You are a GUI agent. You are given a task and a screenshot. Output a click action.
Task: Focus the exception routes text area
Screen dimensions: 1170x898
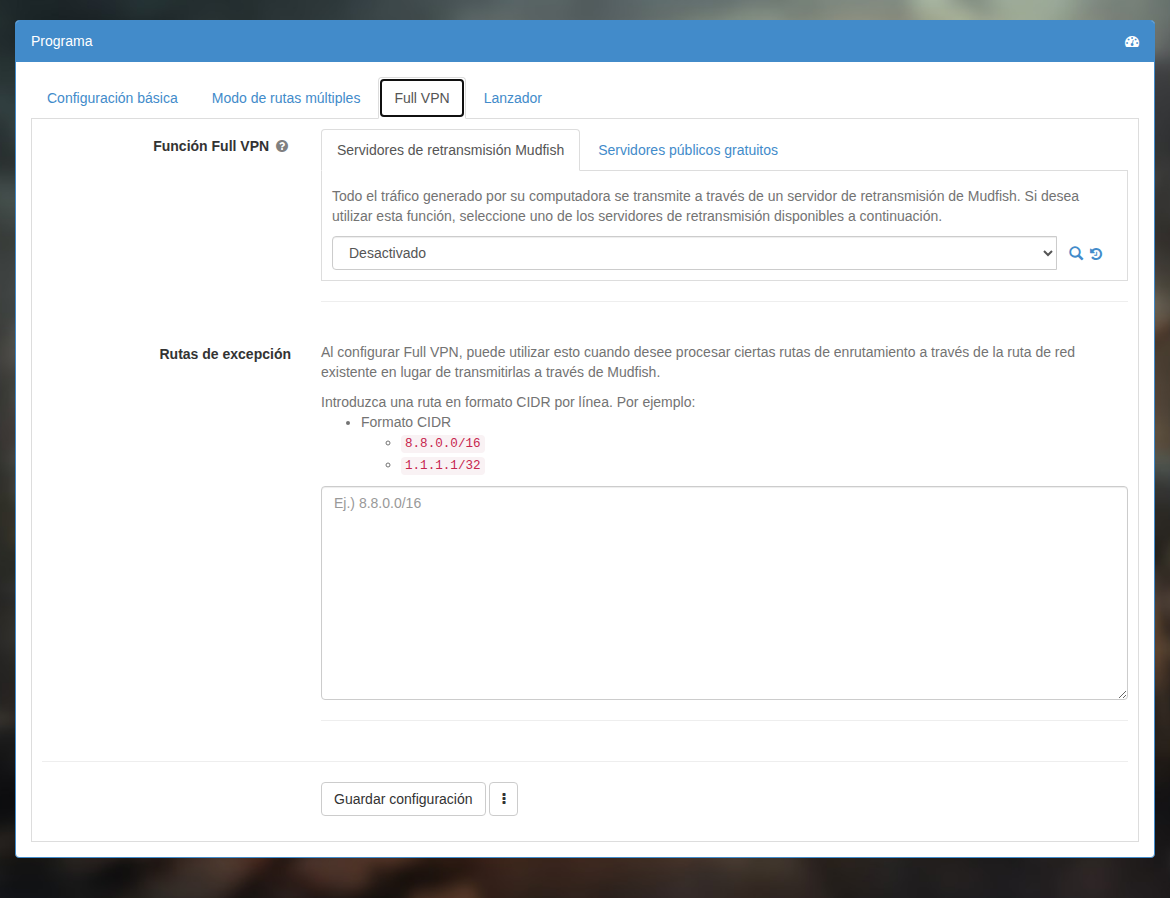tap(724, 593)
